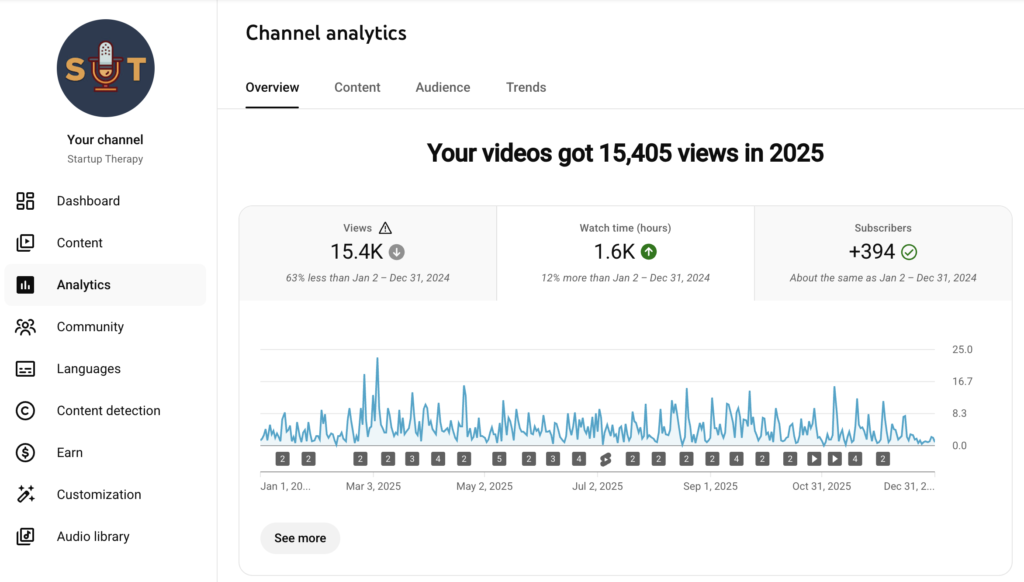Click the See more button
Viewport: 1024px width, 582px height.
click(300, 538)
